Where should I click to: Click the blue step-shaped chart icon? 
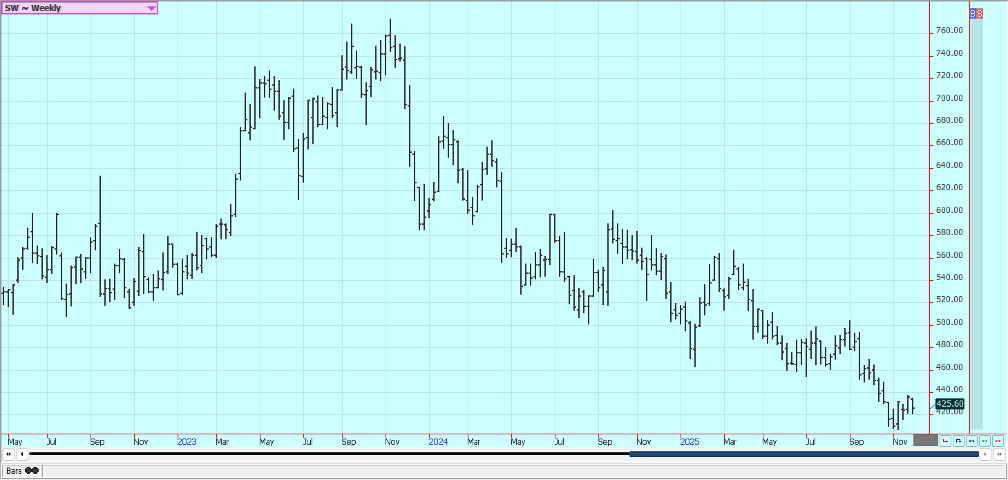(958, 440)
